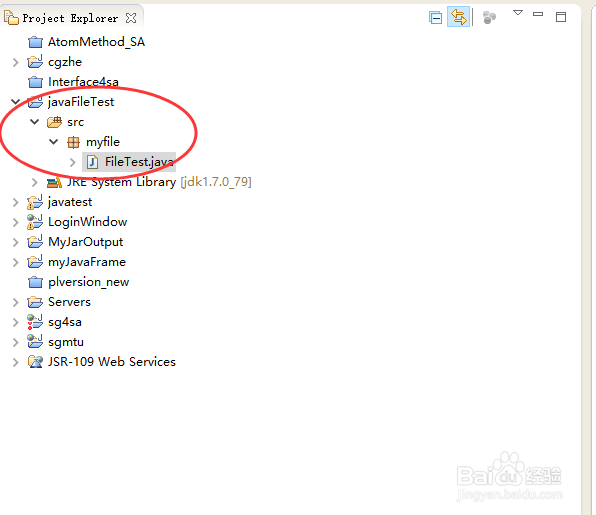Select the sg4sa project label
The width and height of the screenshot is (596, 515).
pos(65,322)
